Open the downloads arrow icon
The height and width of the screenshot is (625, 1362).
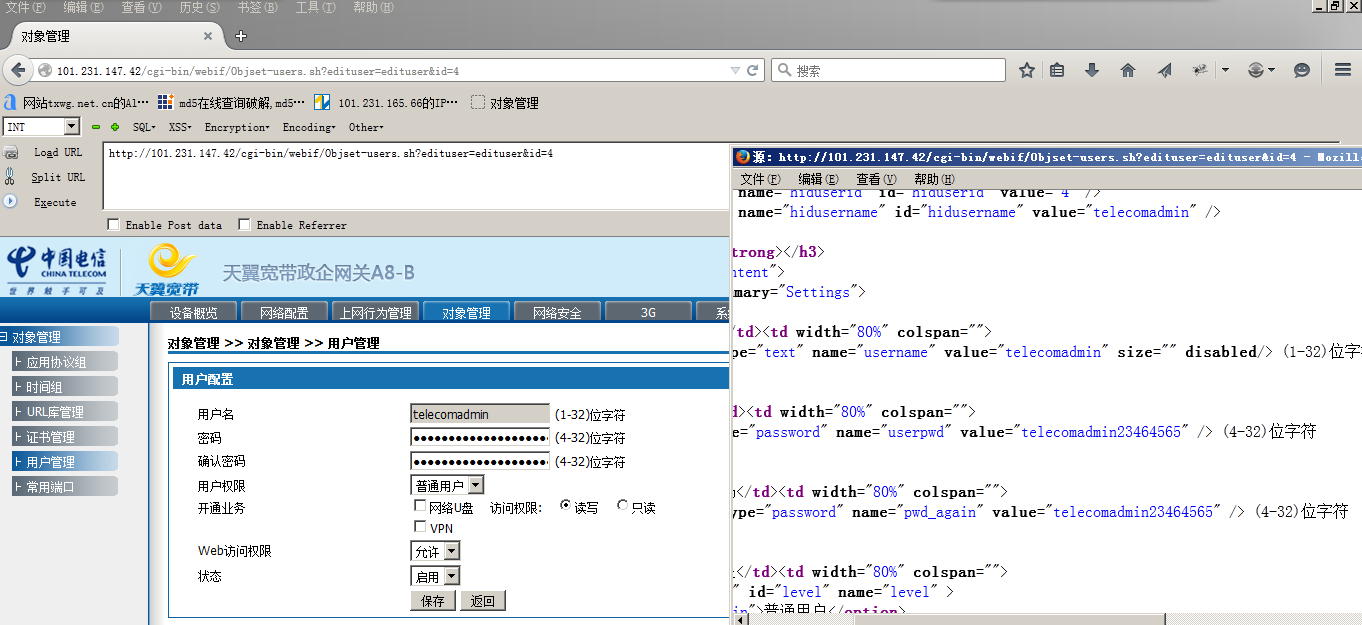click(1092, 71)
